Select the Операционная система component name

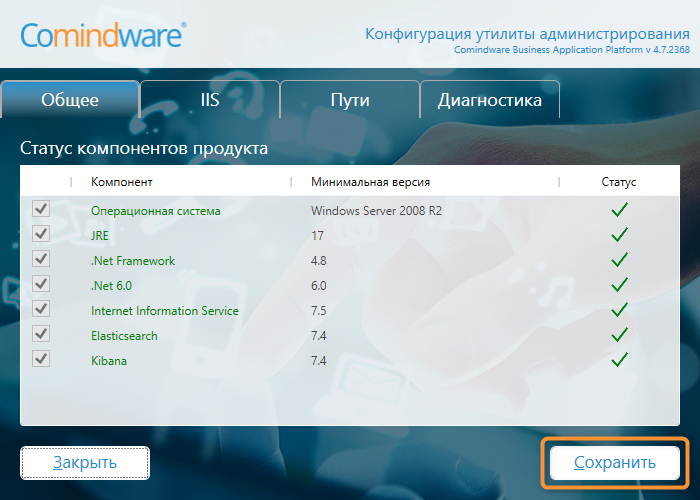click(x=155, y=211)
